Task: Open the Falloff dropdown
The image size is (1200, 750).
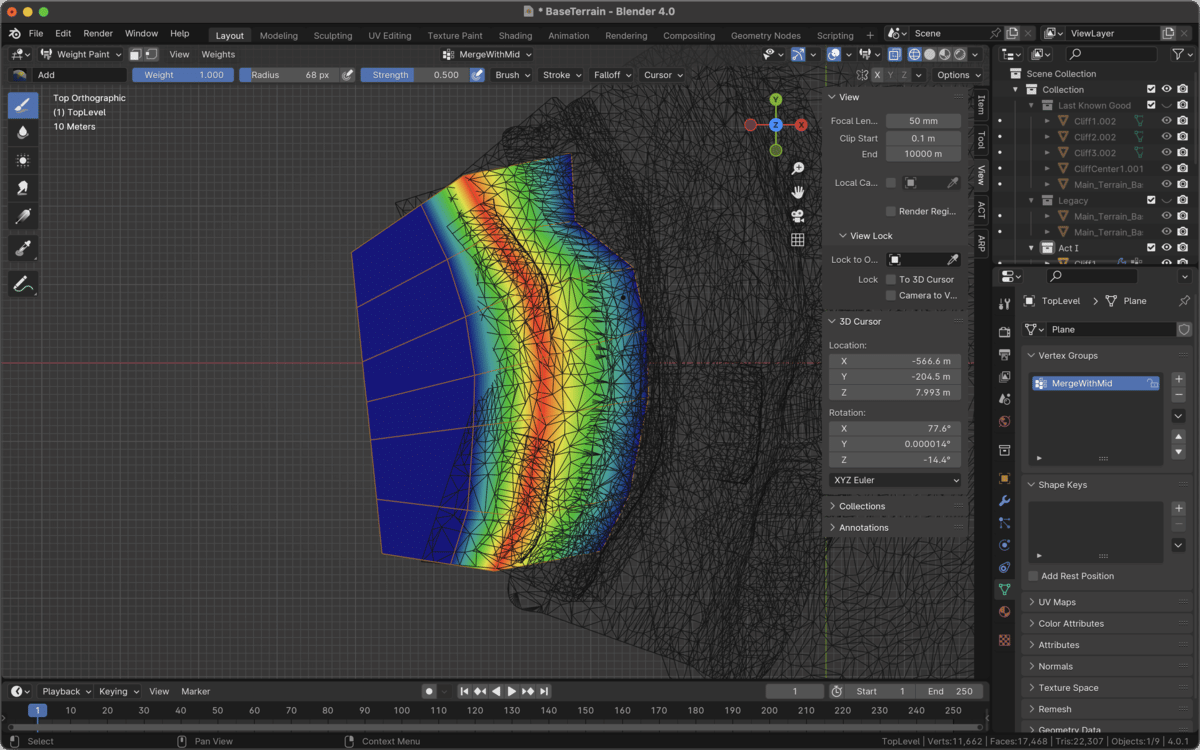Action: pyautogui.click(x=612, y=75)
